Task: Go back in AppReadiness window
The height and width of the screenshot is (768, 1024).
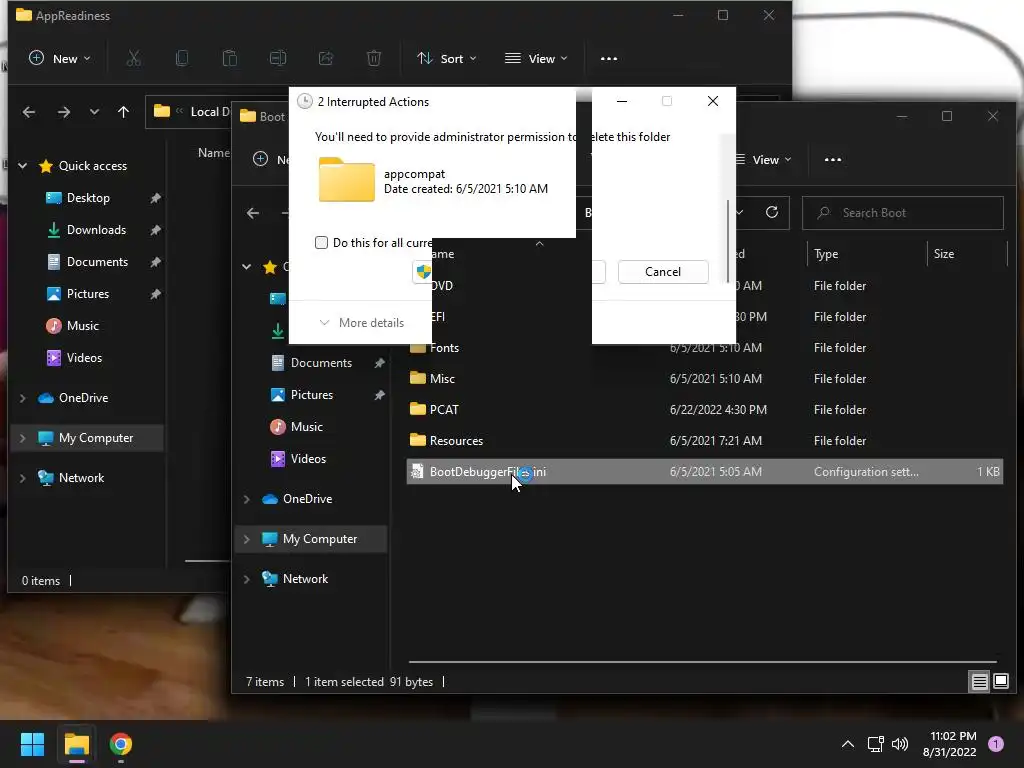Action: pyautogui.click(x=29, y=112)
